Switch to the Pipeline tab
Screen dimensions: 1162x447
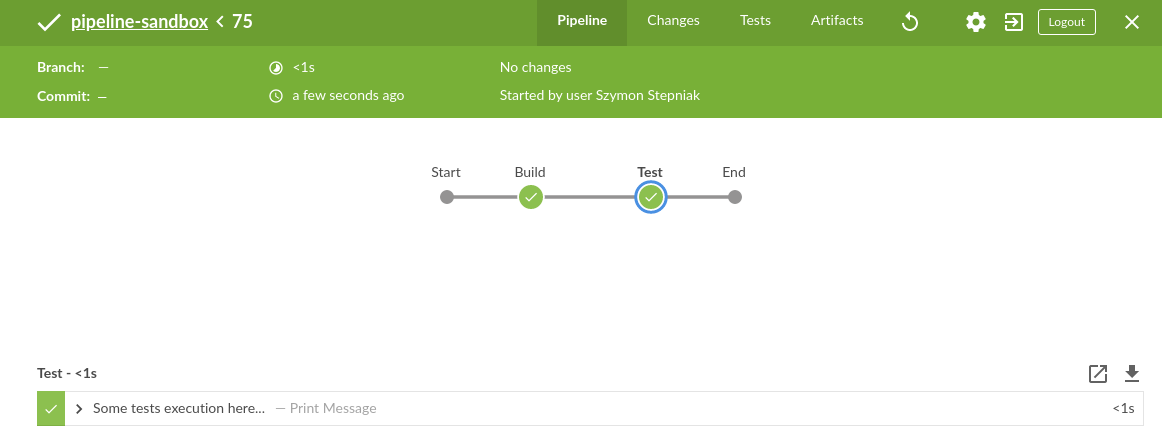[x=582, y=21]
